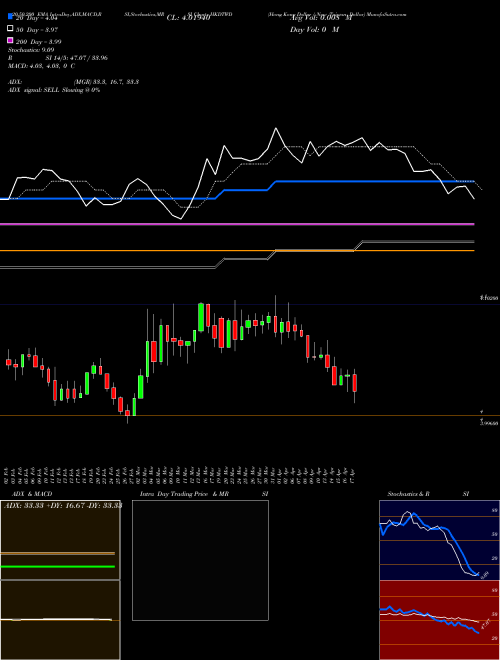Click the 3.99660 price axis label
This screenshot has height=660, width=500.
click(x=489, y=423)
